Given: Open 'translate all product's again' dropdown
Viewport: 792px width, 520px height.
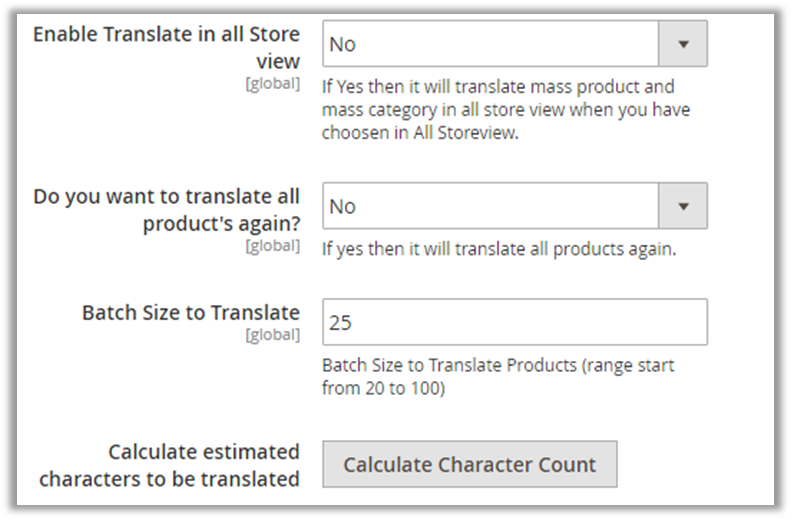Looking at the screenshot, I should pyautogui.click(x=490, y=206).
